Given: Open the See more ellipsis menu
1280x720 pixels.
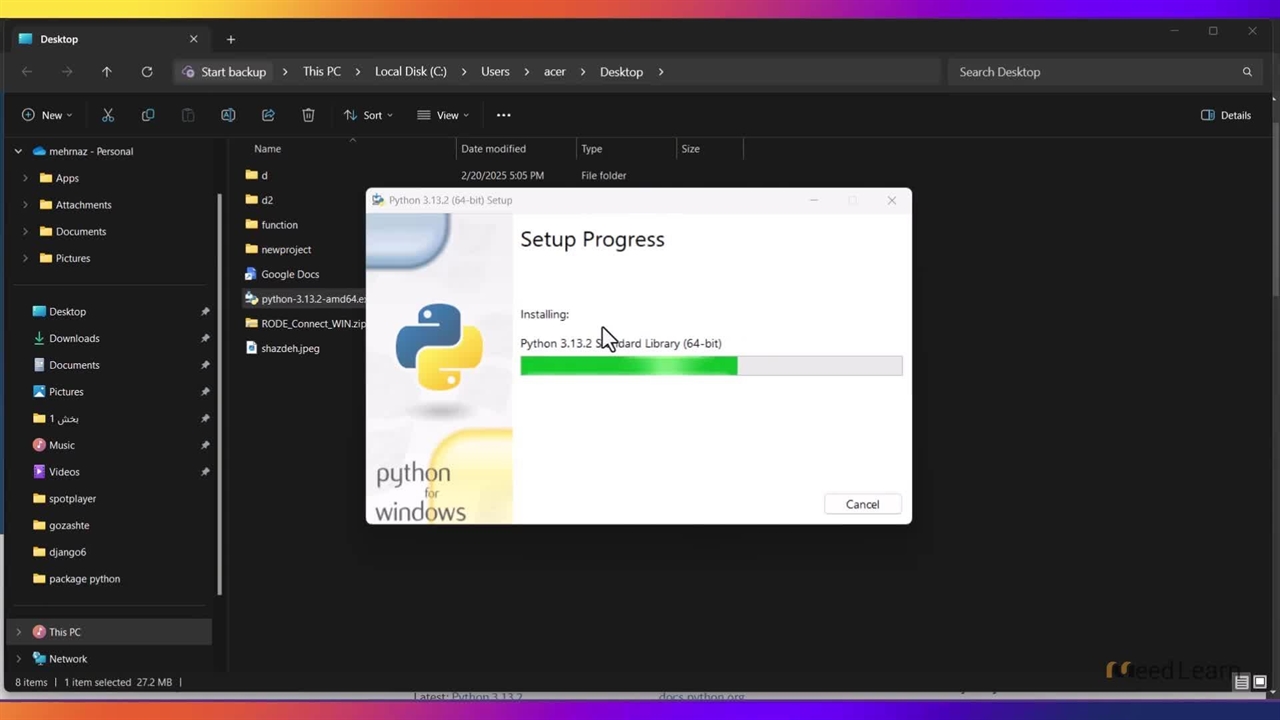Looking at the screenshot, I should pos(503,115).
